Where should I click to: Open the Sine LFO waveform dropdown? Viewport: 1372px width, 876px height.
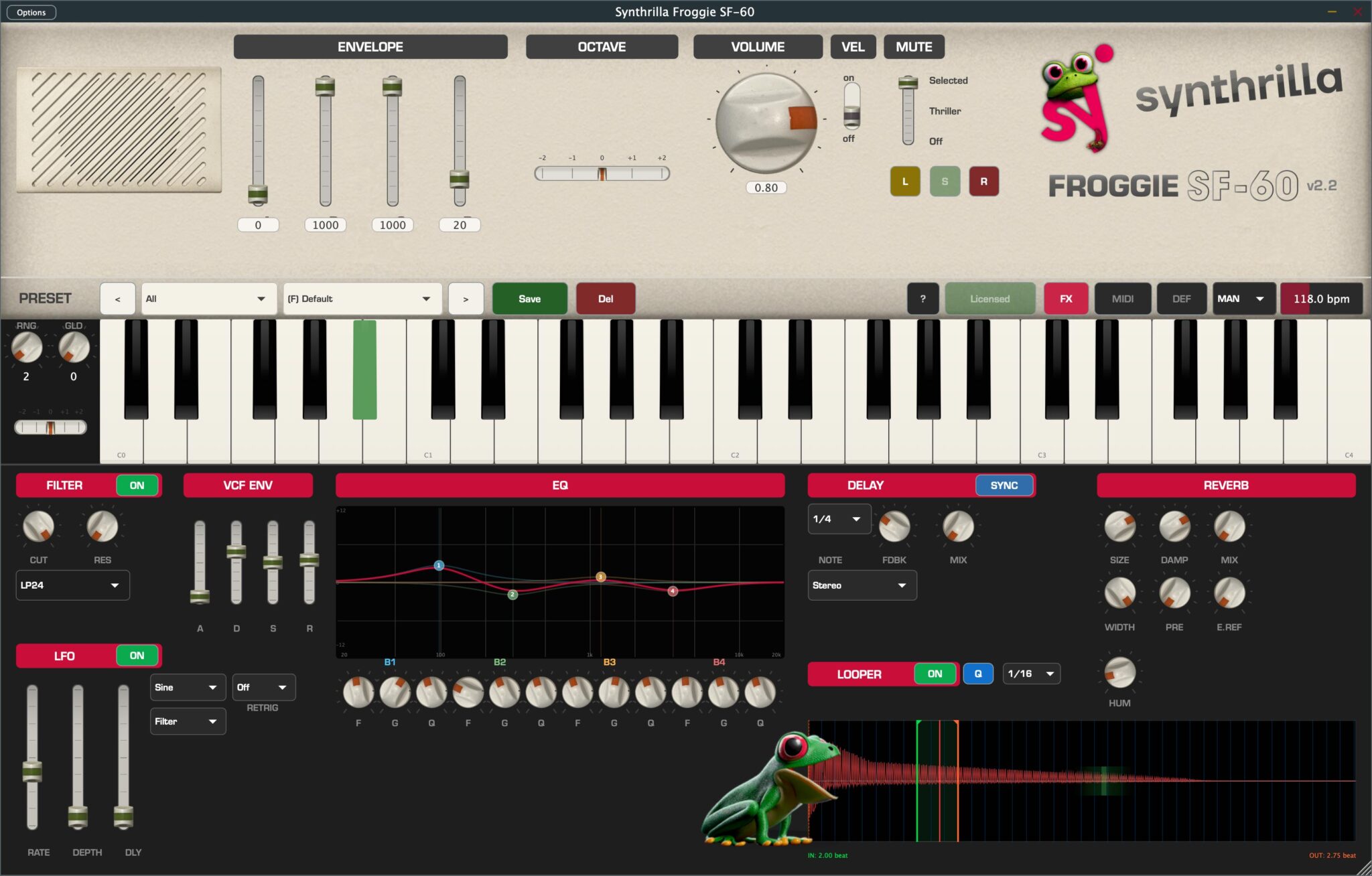(188, 687)
